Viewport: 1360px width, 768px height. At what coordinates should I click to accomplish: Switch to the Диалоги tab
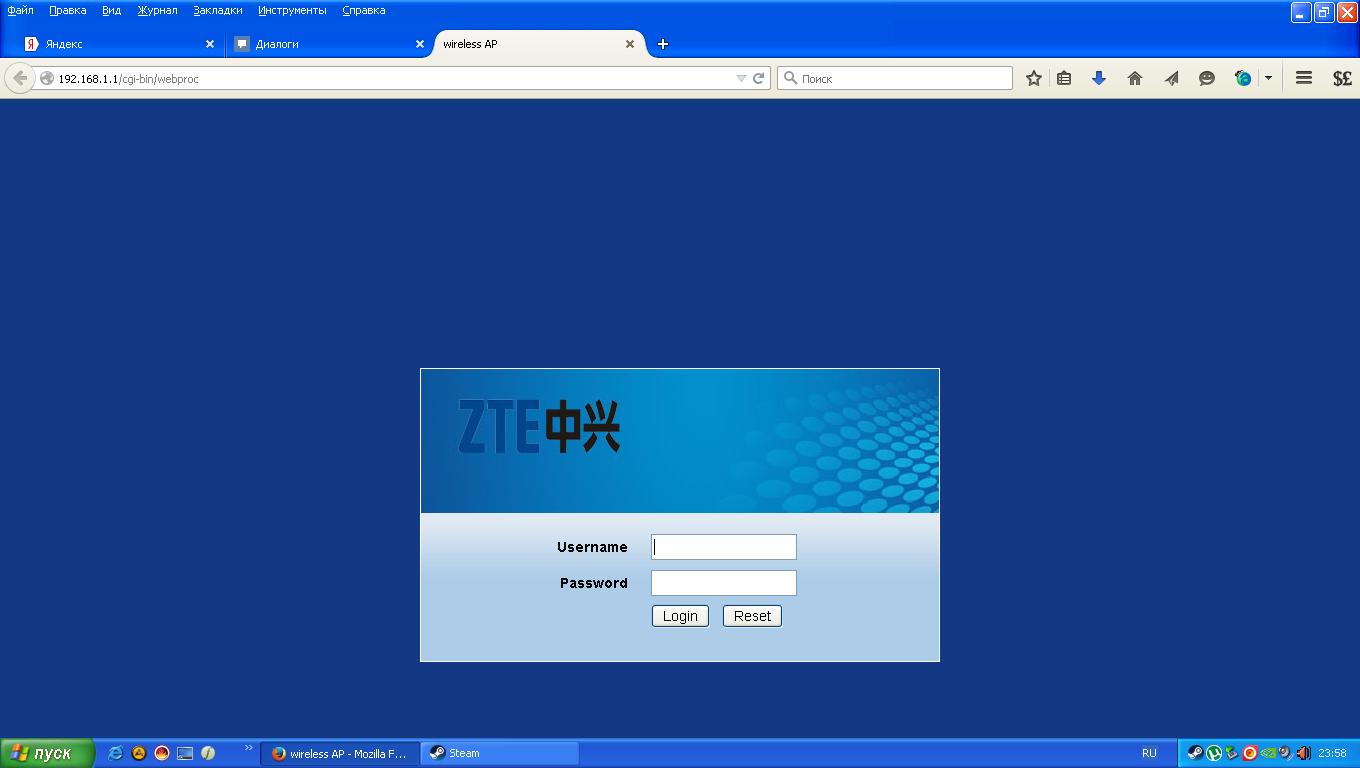(x=328, y=44)
